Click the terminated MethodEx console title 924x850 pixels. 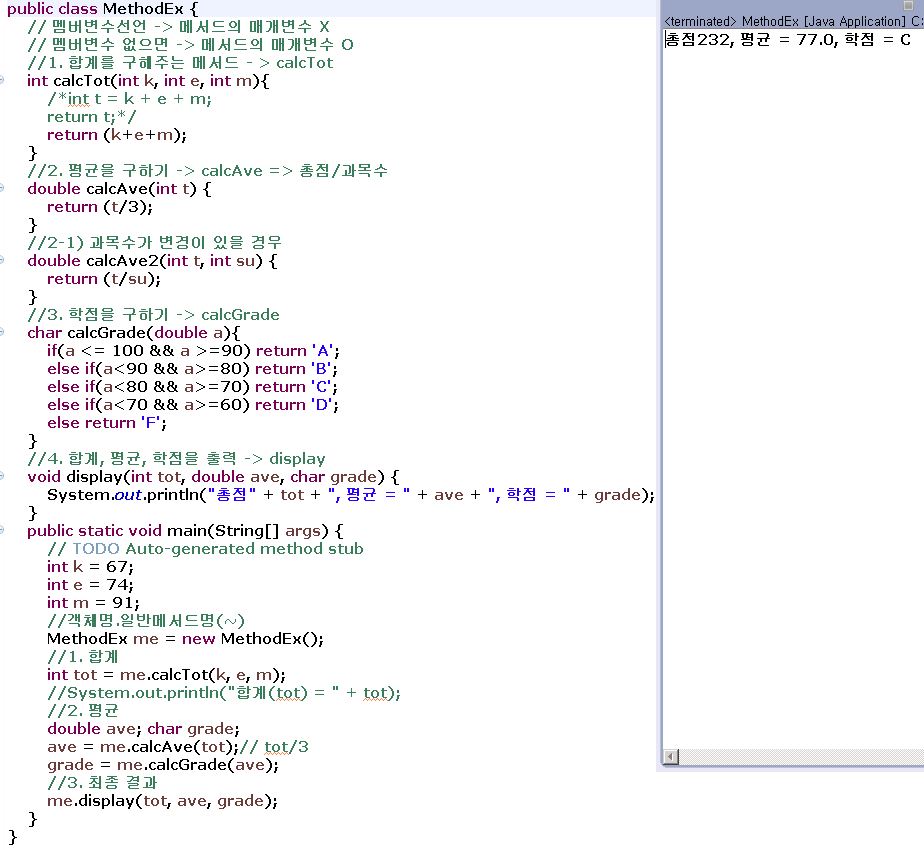(793, 21)
